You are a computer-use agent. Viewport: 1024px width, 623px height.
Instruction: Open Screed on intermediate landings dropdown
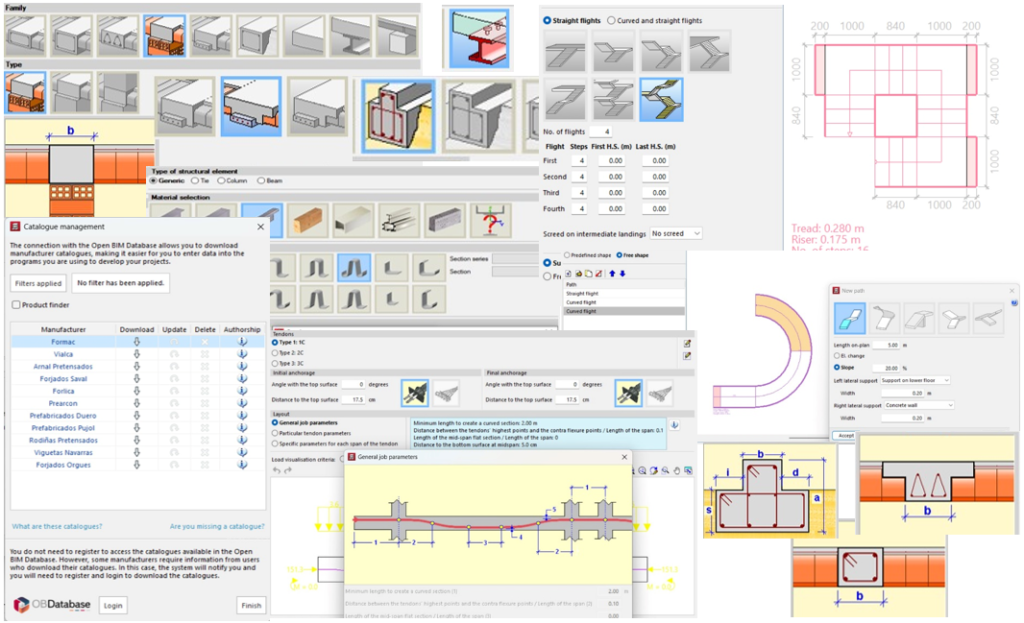click(x=676, y=233)
